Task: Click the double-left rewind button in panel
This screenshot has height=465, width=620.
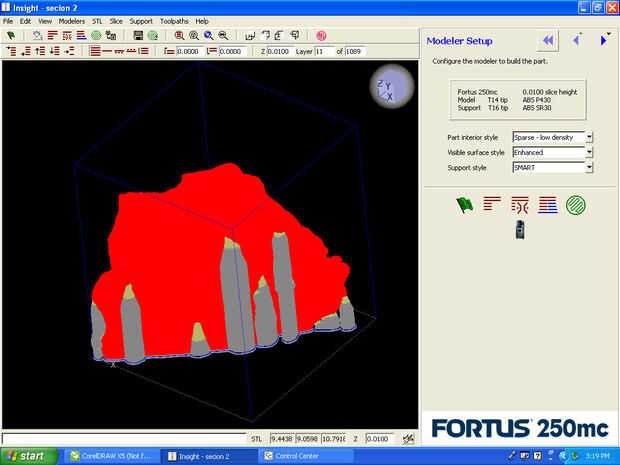Action: tap(547, 40)
